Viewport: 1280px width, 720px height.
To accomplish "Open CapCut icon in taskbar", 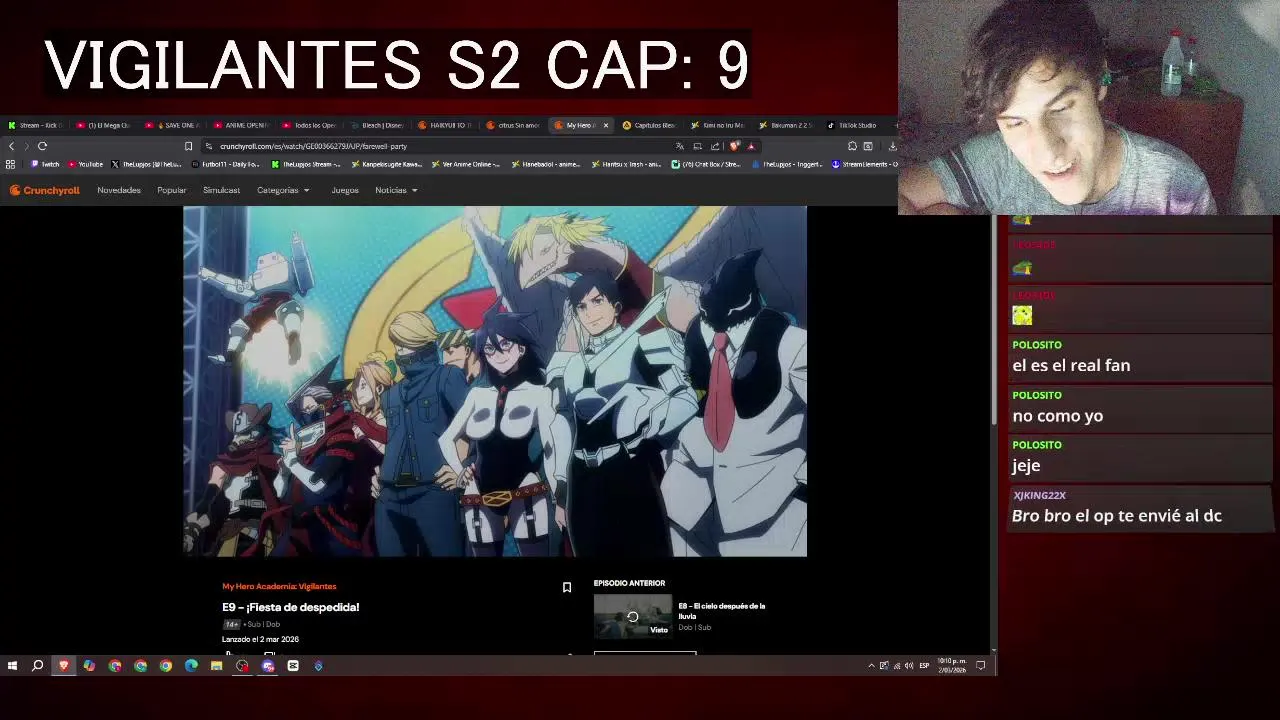I will [293, 666].
